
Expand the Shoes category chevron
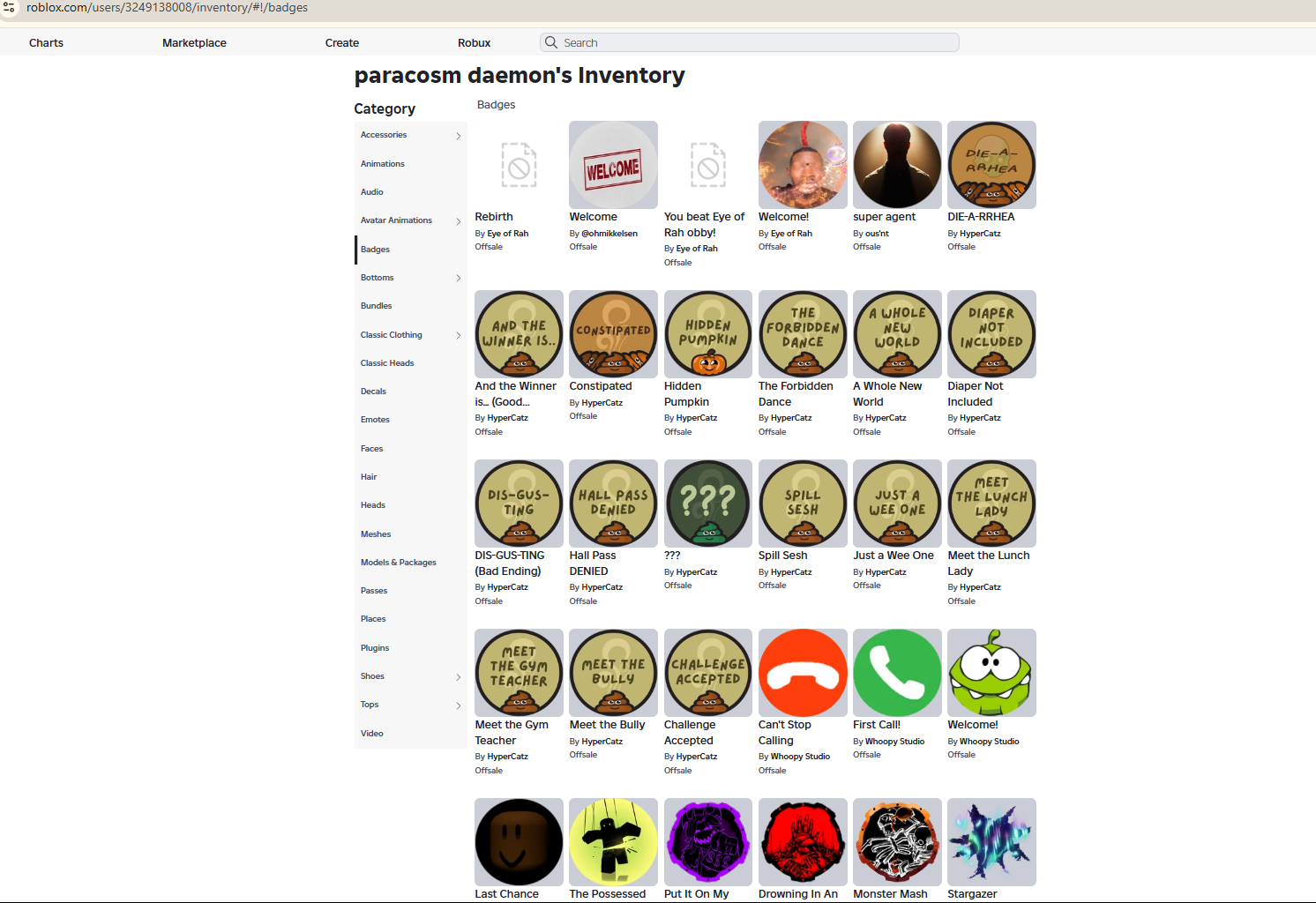459,677
